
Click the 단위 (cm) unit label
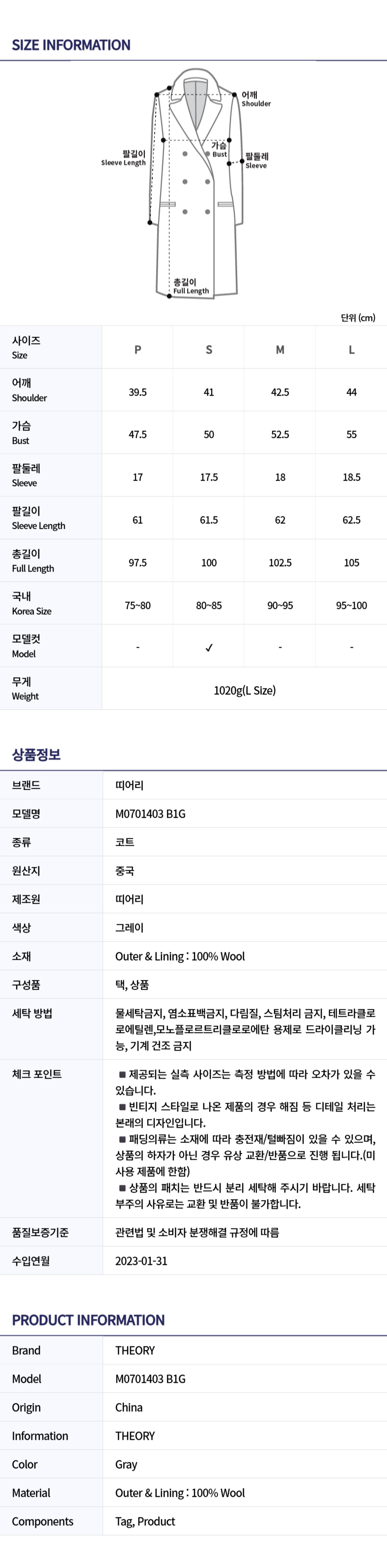(358, 318)
